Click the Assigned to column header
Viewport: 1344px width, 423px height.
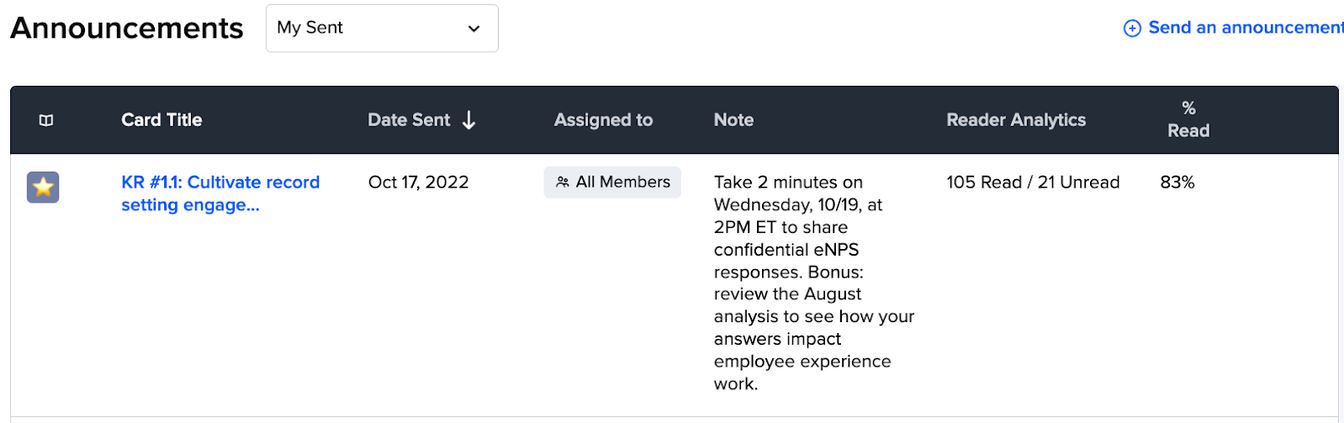coord(603,120)
